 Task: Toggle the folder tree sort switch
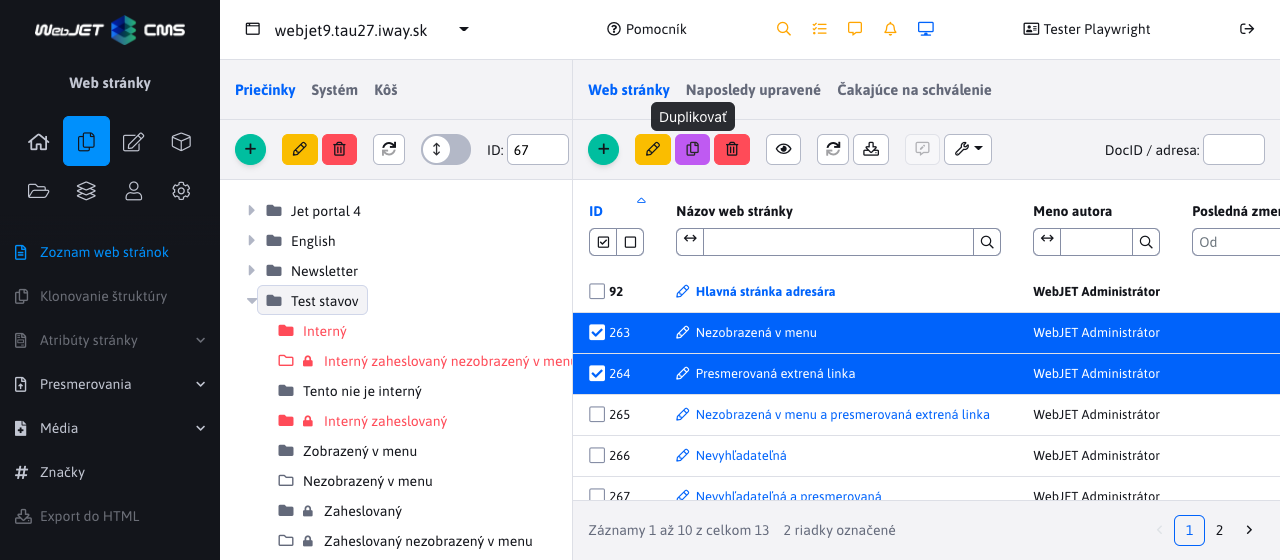pos(446,150)
